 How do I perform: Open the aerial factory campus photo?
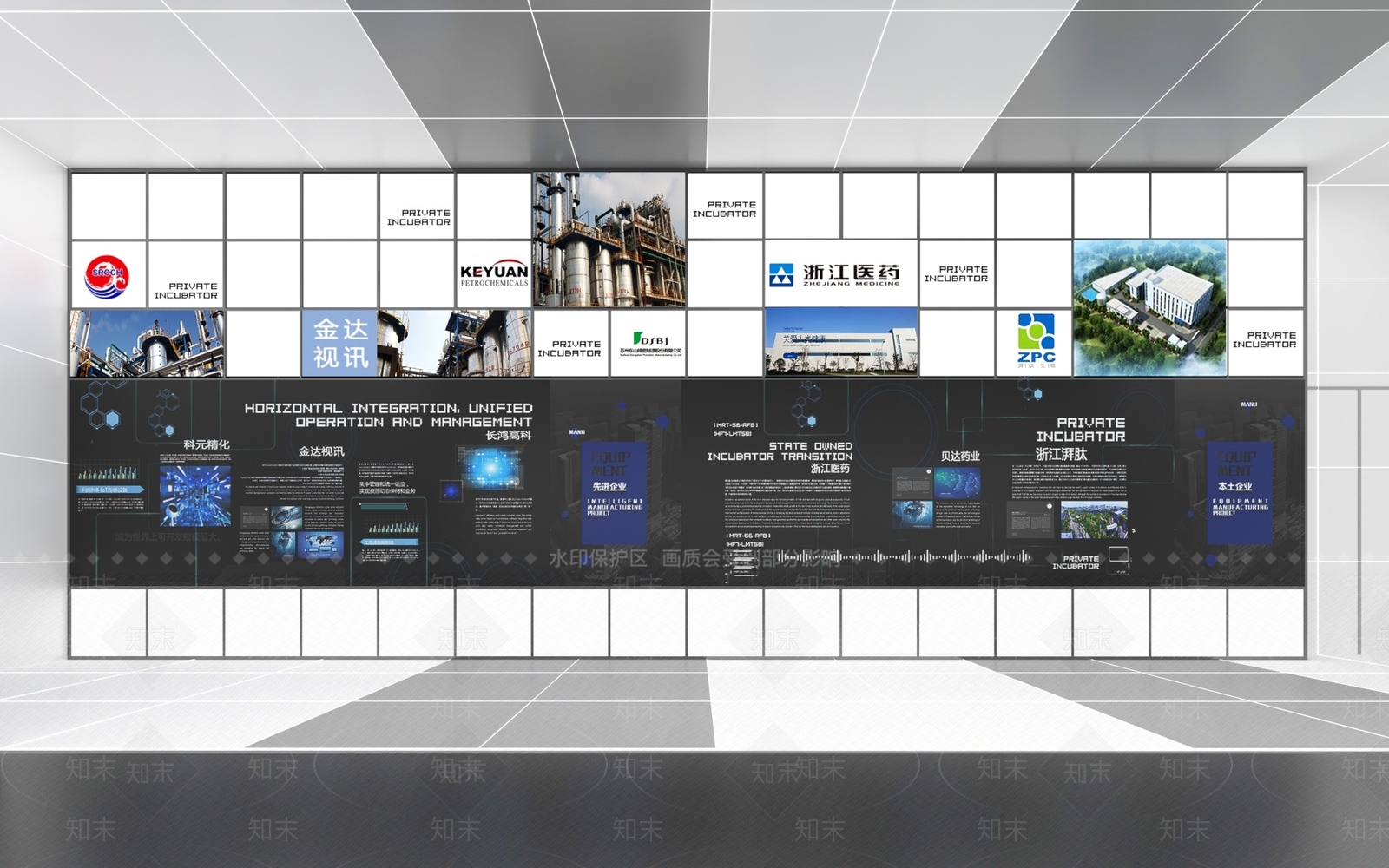pos(1150,308)
